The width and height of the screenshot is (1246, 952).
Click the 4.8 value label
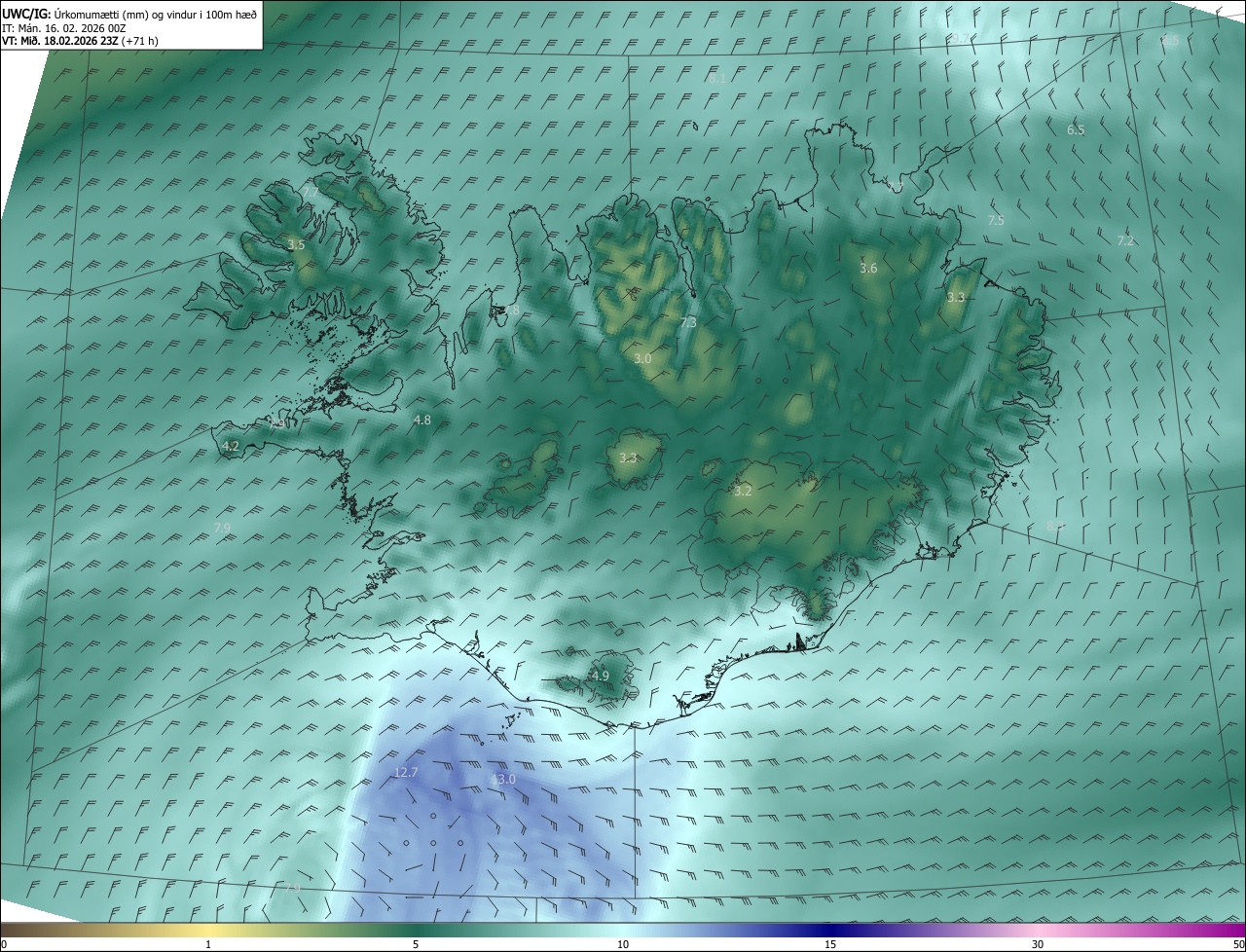422,421
